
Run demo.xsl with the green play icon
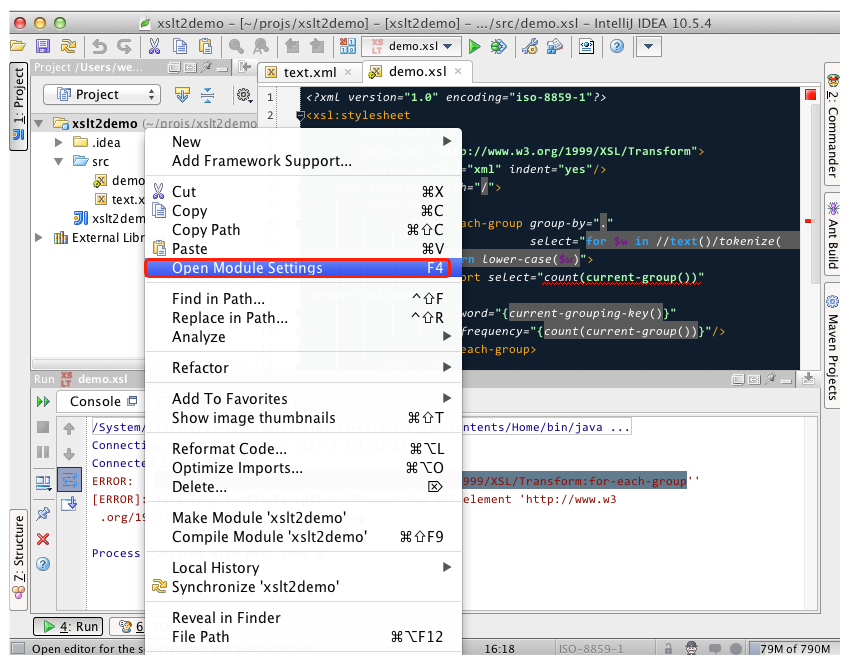pyautogui.click(x=475, y=46)
